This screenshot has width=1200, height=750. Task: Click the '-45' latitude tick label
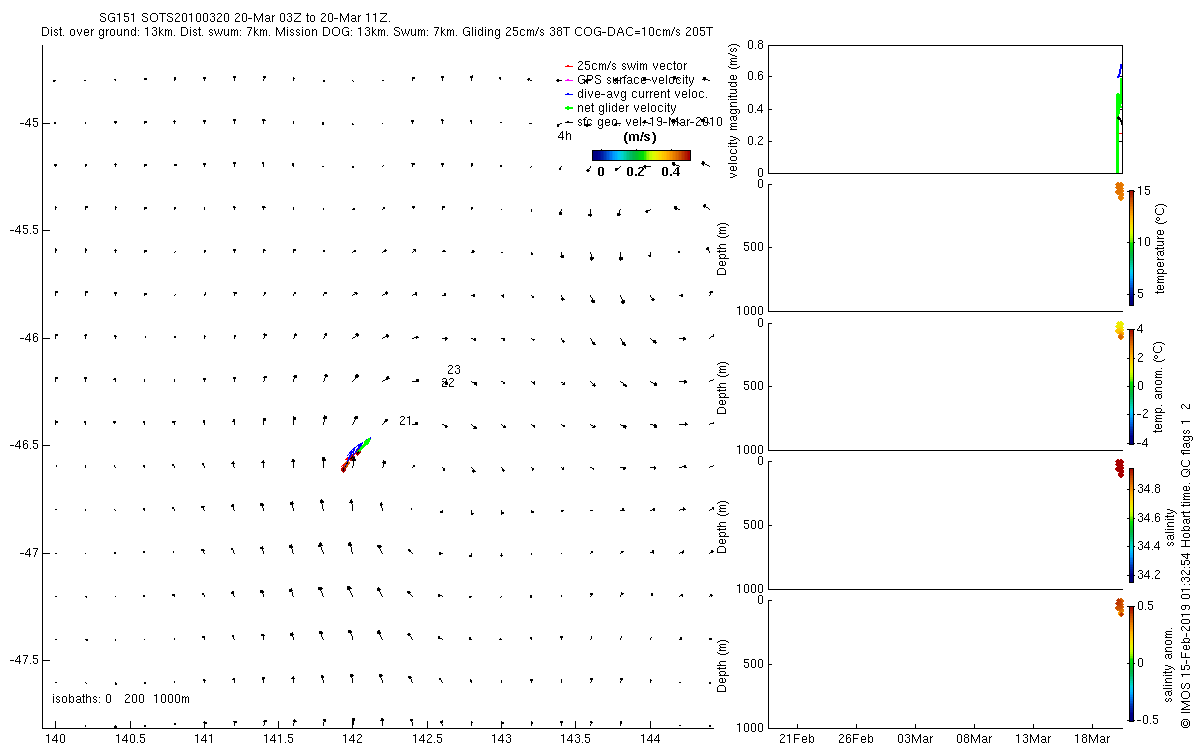[28, 123]
